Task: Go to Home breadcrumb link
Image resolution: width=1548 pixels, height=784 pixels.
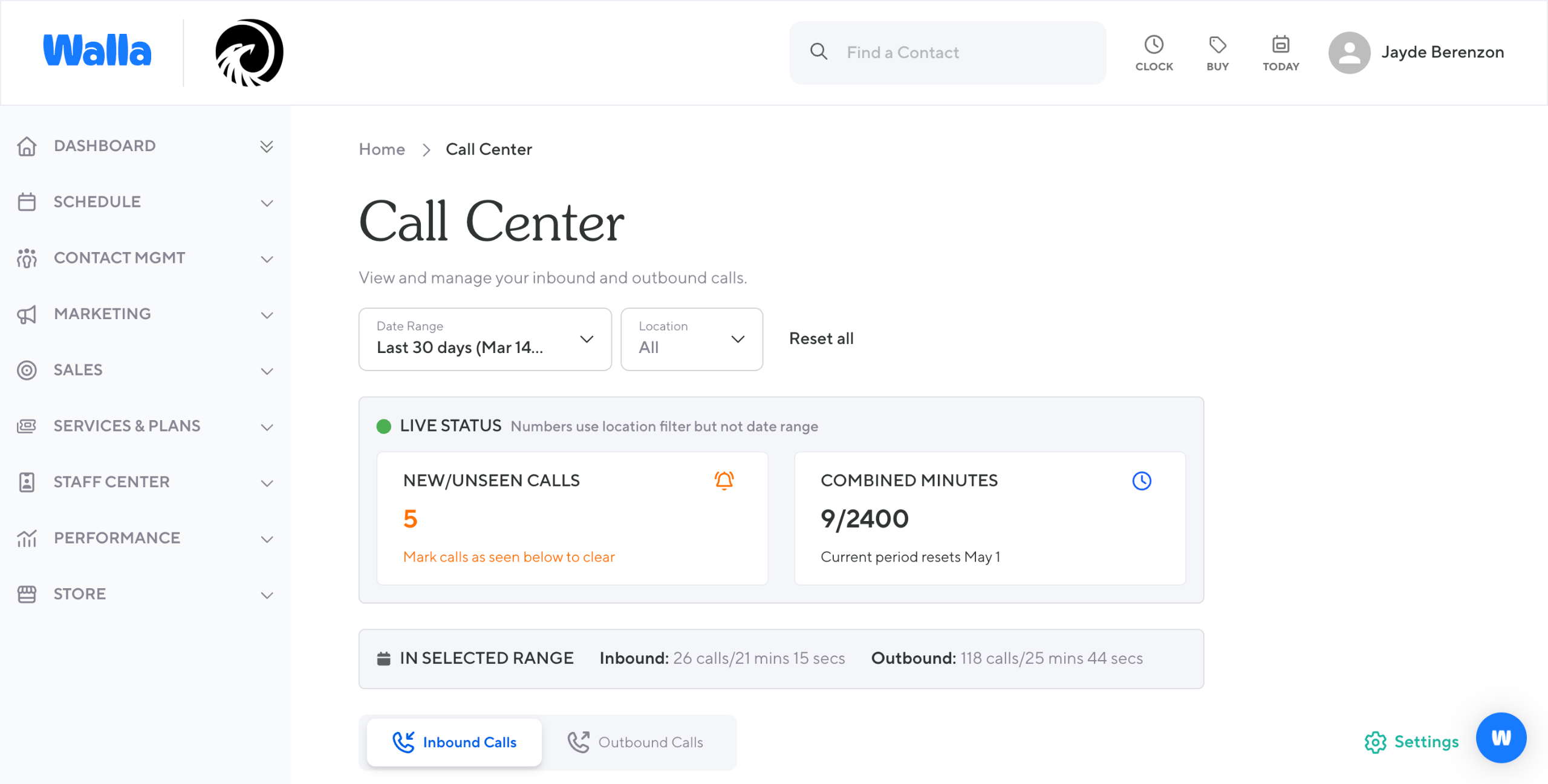Action: (382, 149)
